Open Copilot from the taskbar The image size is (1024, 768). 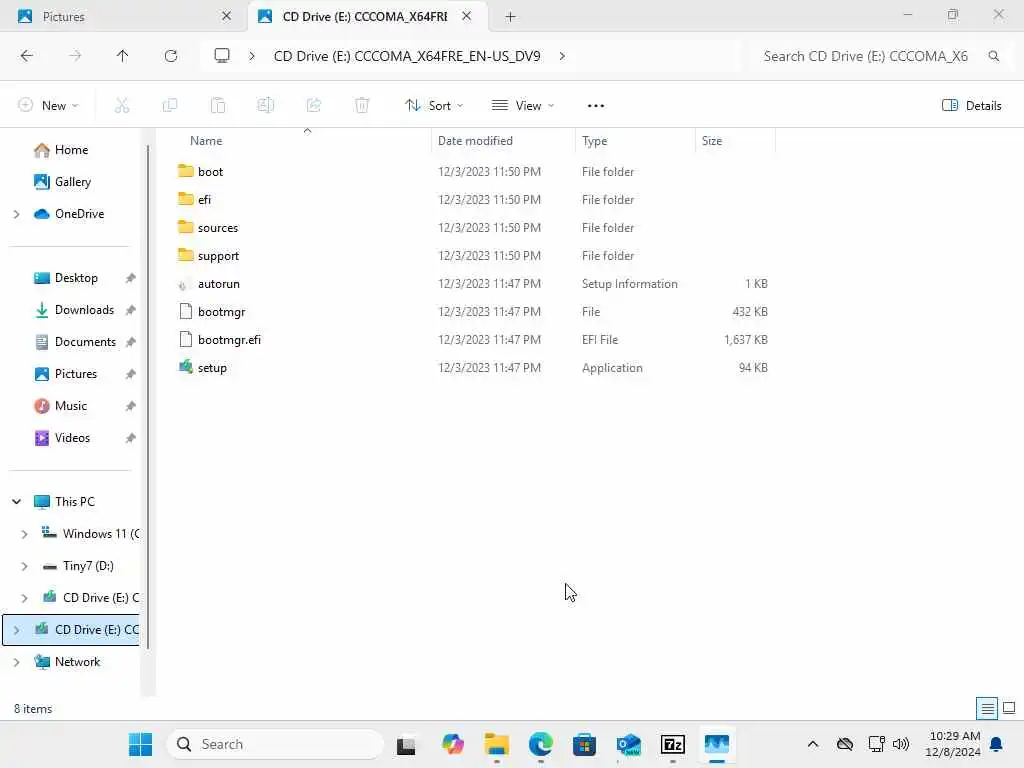tap(453, 744)
